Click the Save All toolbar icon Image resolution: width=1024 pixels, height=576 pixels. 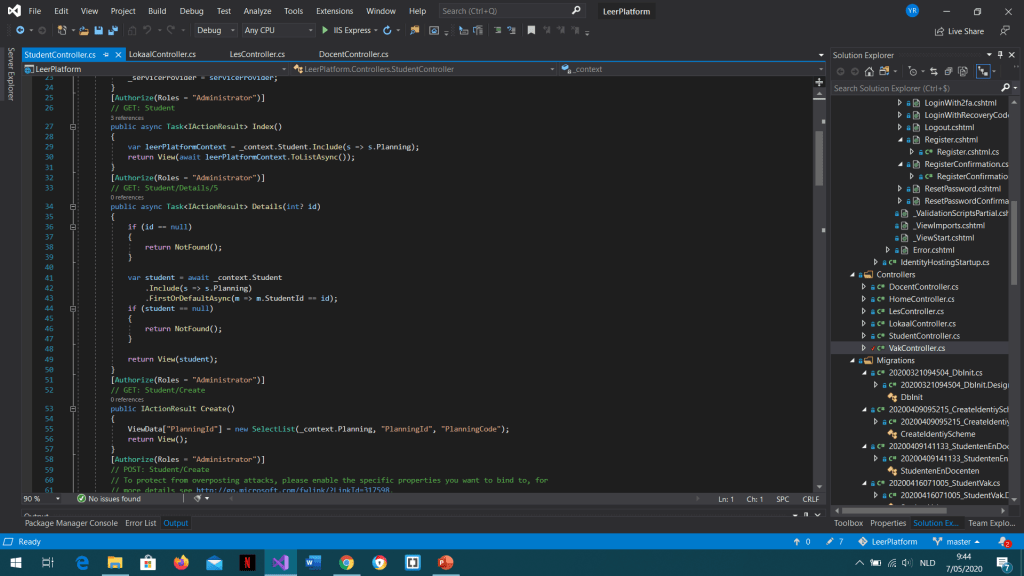click(111, 31)
